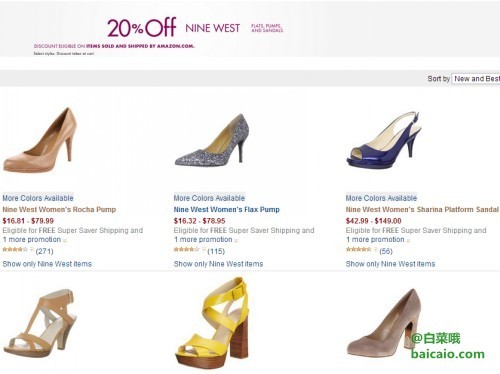
Task: View the 271 reviews for Rocha Pump
Action: click(x=44, y=251)
